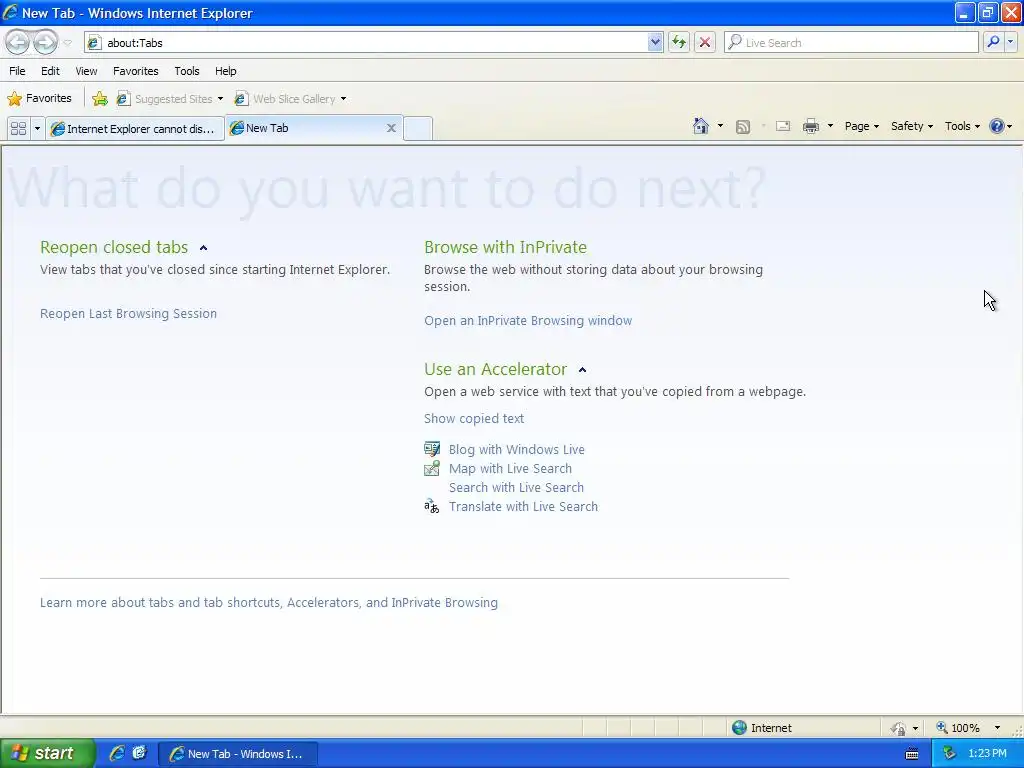The width and height of the screenshot is (1024, 768).
Task: Click Map with Live Search link
Action: tap(510, 468)
